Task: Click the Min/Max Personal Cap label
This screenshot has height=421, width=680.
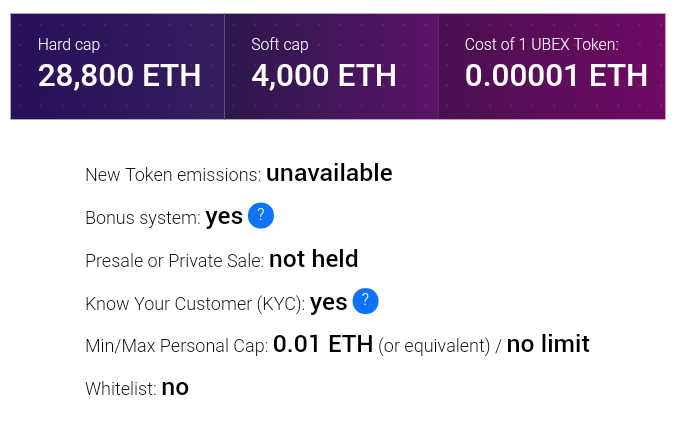Action: (177, 346)
